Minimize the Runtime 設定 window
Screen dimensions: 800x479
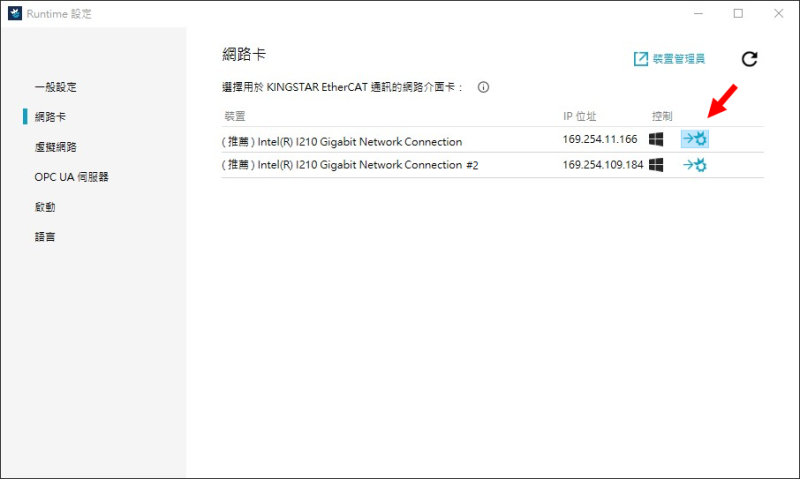coord(698,14)
